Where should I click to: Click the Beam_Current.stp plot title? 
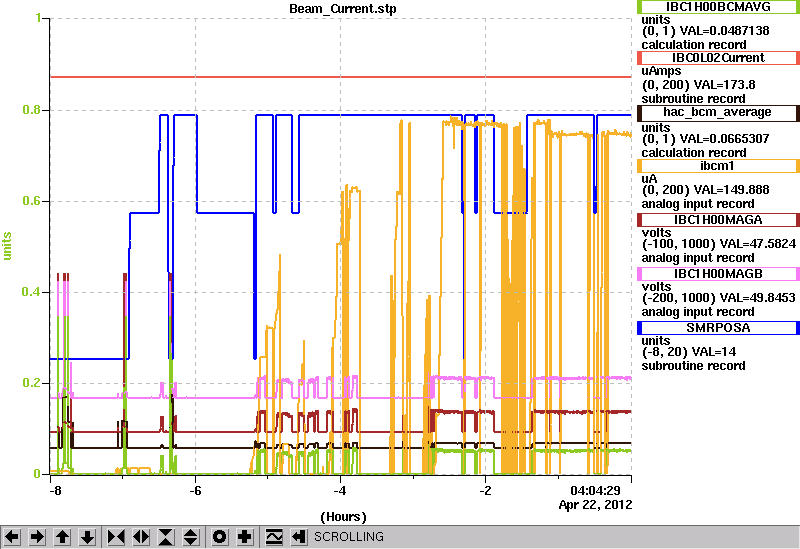[x=342, y=9]
